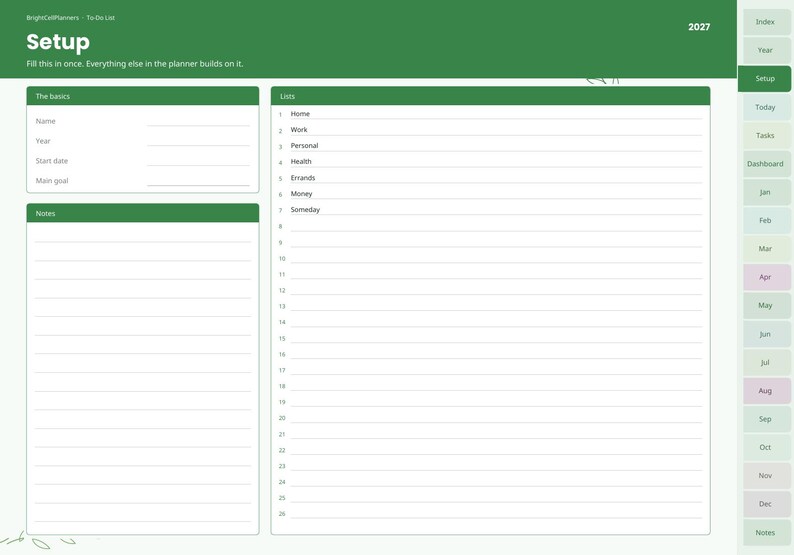Click the empty list line numbered 10
Viewport: 794px width, 555px height.
496,258
